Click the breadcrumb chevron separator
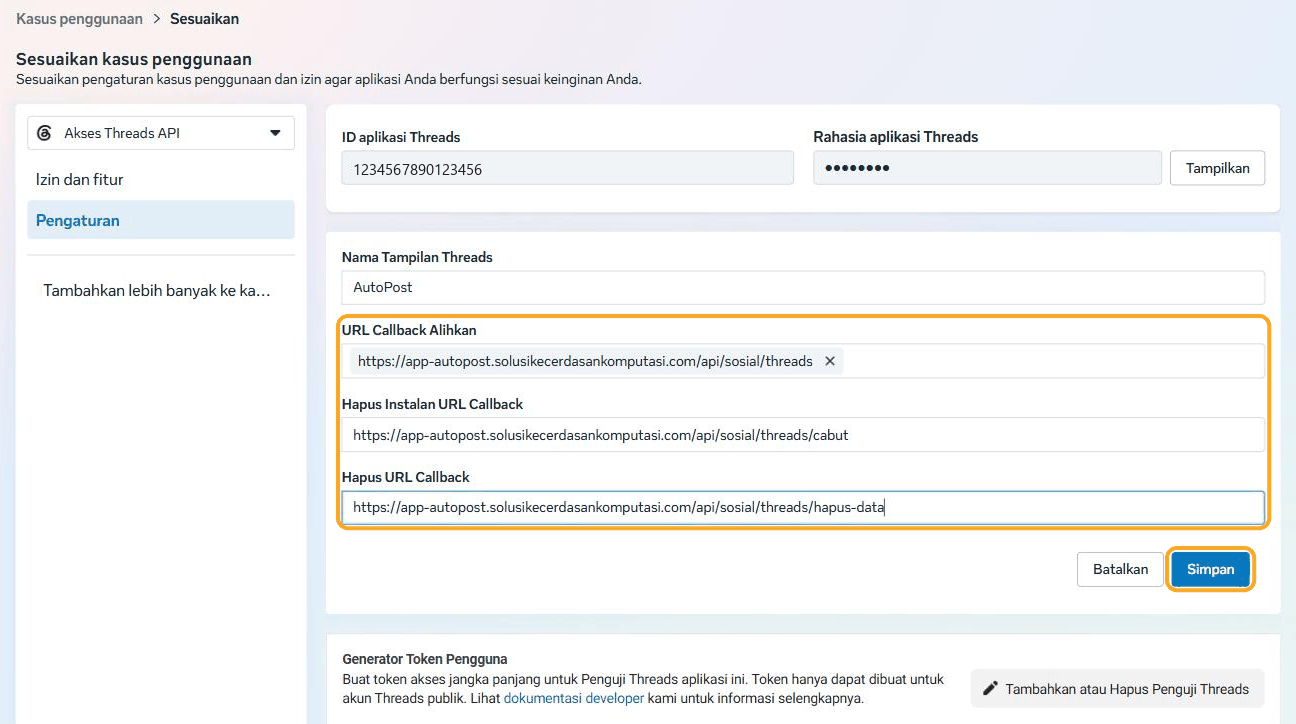1296x724 pixels. (x=157, y=19)
